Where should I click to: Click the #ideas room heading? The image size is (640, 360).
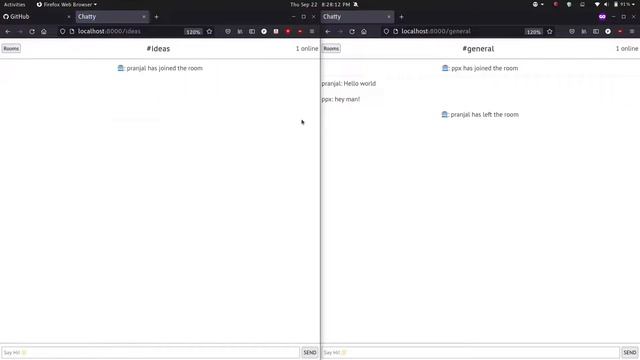[158, 49]
